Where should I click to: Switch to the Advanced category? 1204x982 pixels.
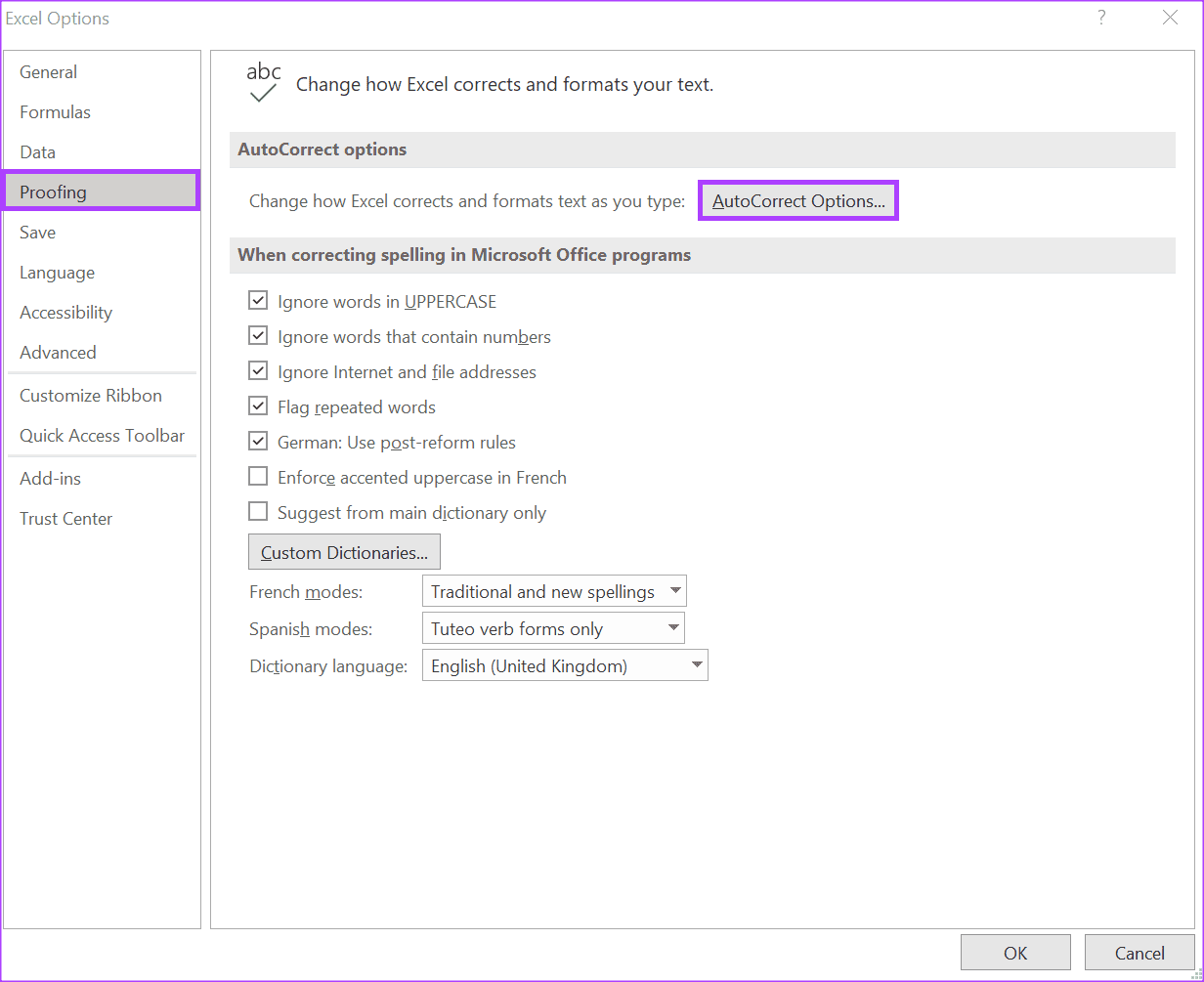tap(102, 353)
